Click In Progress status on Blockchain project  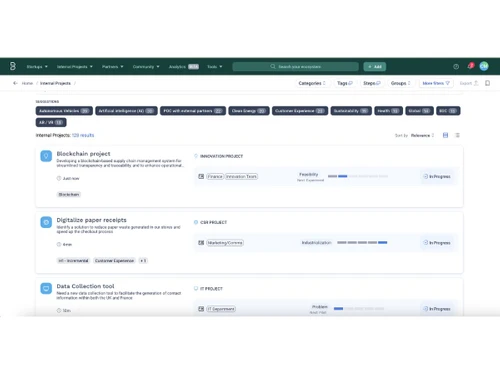point(437,176)
